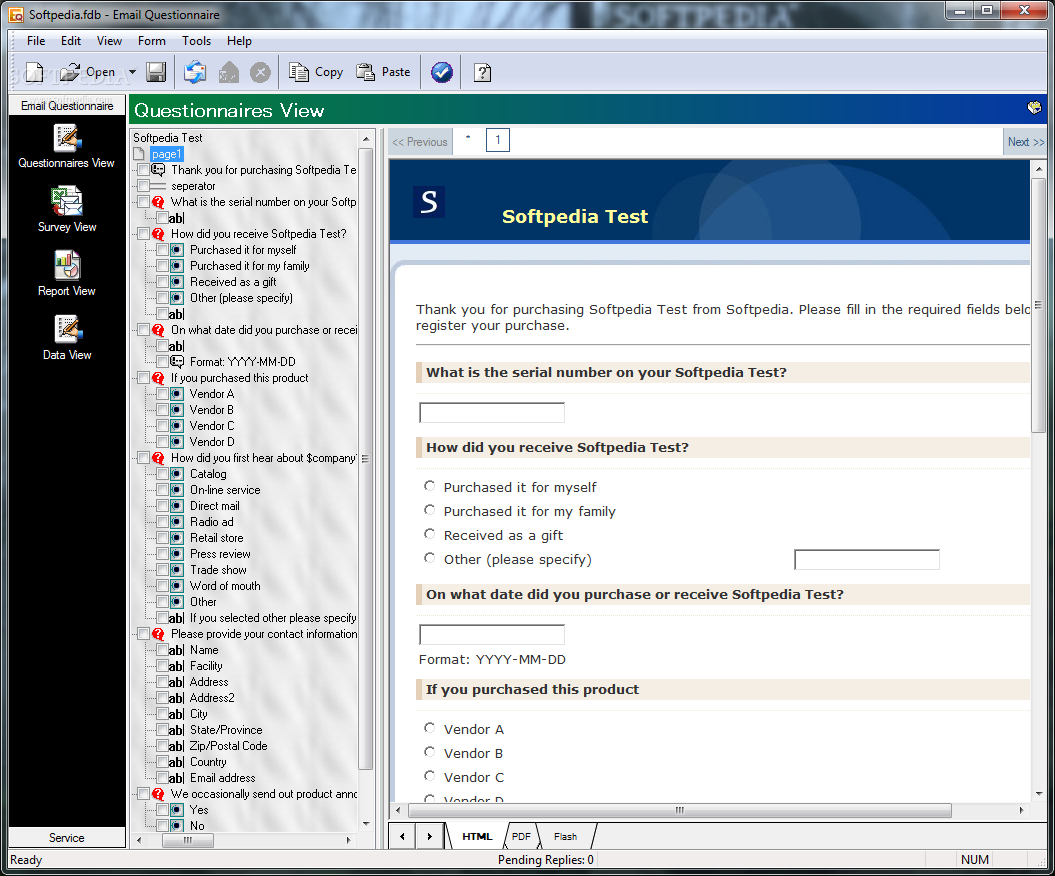Select 'Zip/Postal Code' in the tree

click(228, 746)
